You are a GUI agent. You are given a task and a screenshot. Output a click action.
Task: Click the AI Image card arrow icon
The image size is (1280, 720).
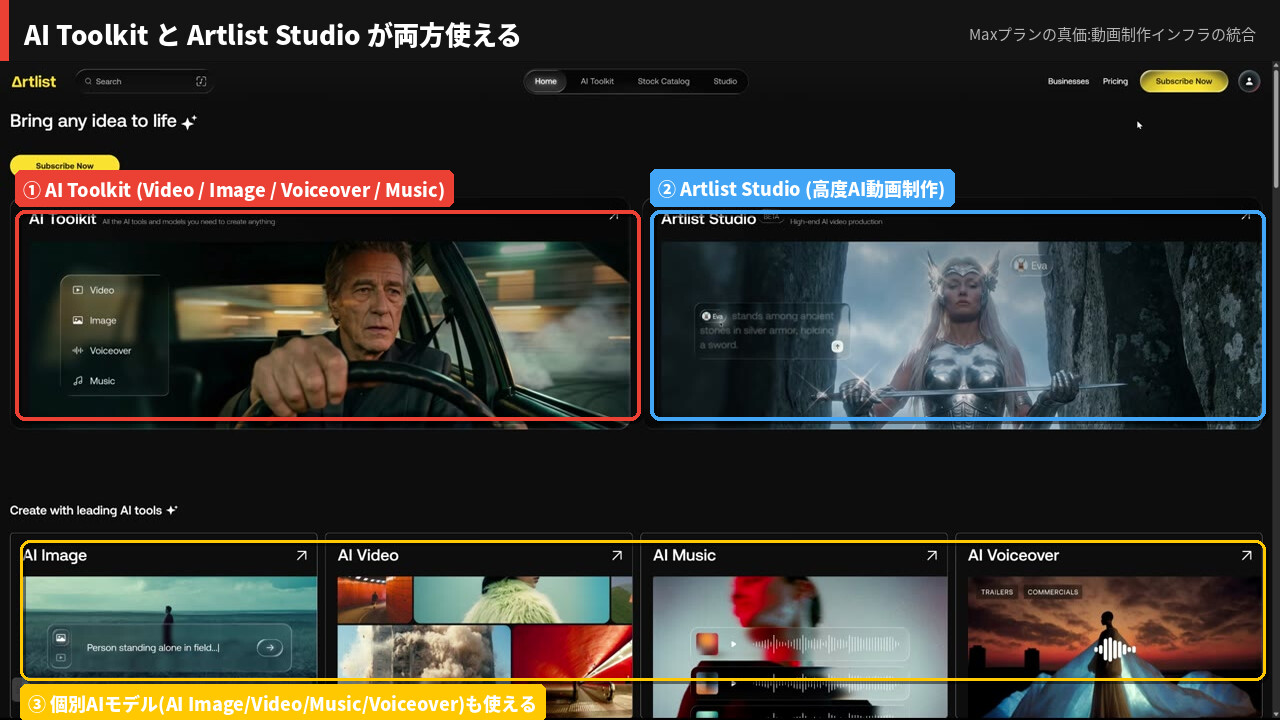[301, 555]
